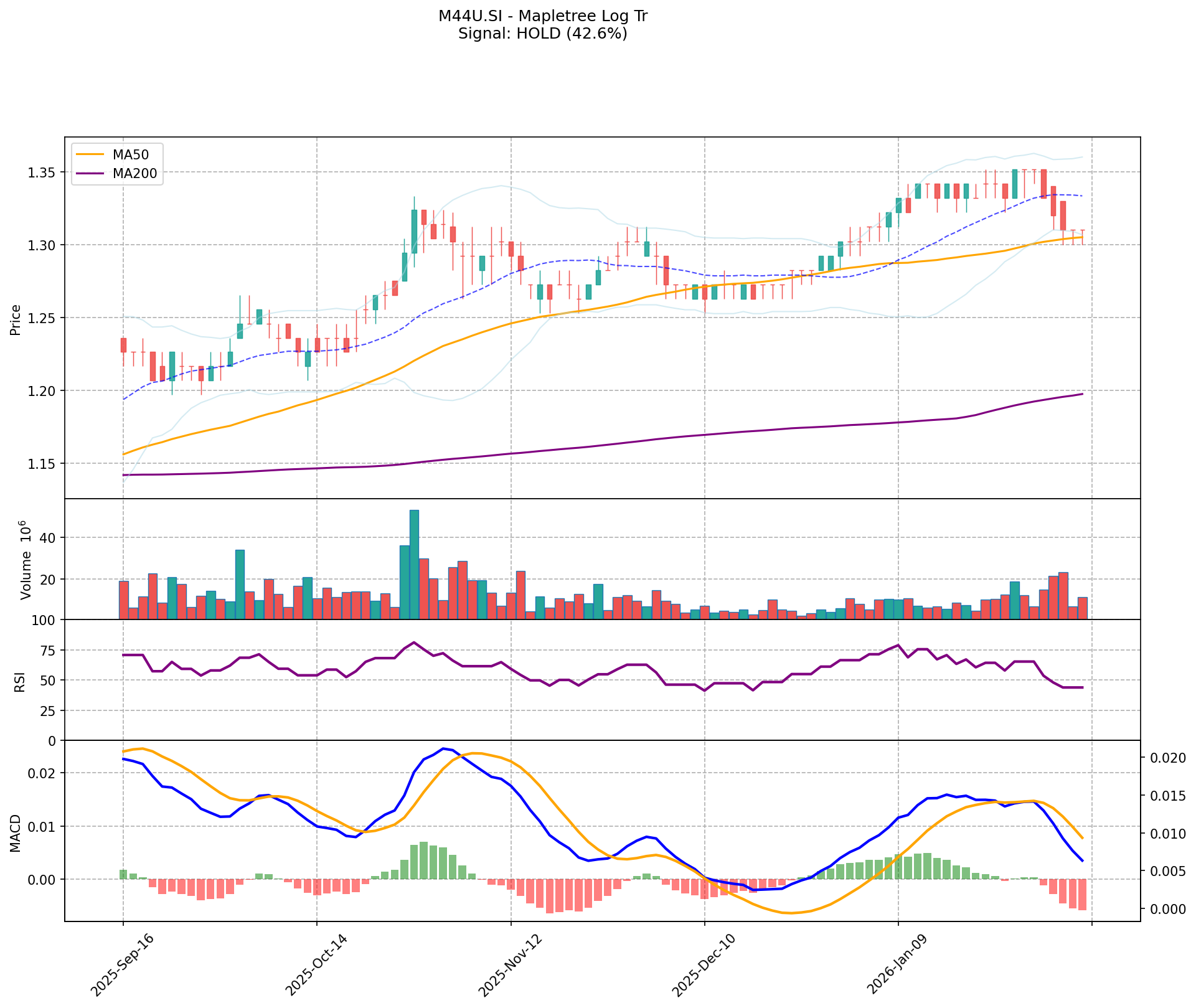The height and width of the screenshot is (1008, 1196).
Task: Click the 0.020 right-axis MACD tick label
Action: (1168, 758)
